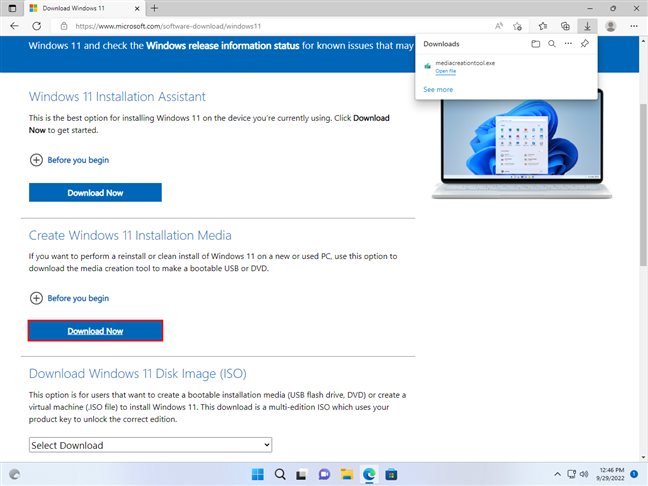Screen dimensions: 648x486
Task: Open Edge Settings and more menu
Action: 634,26
